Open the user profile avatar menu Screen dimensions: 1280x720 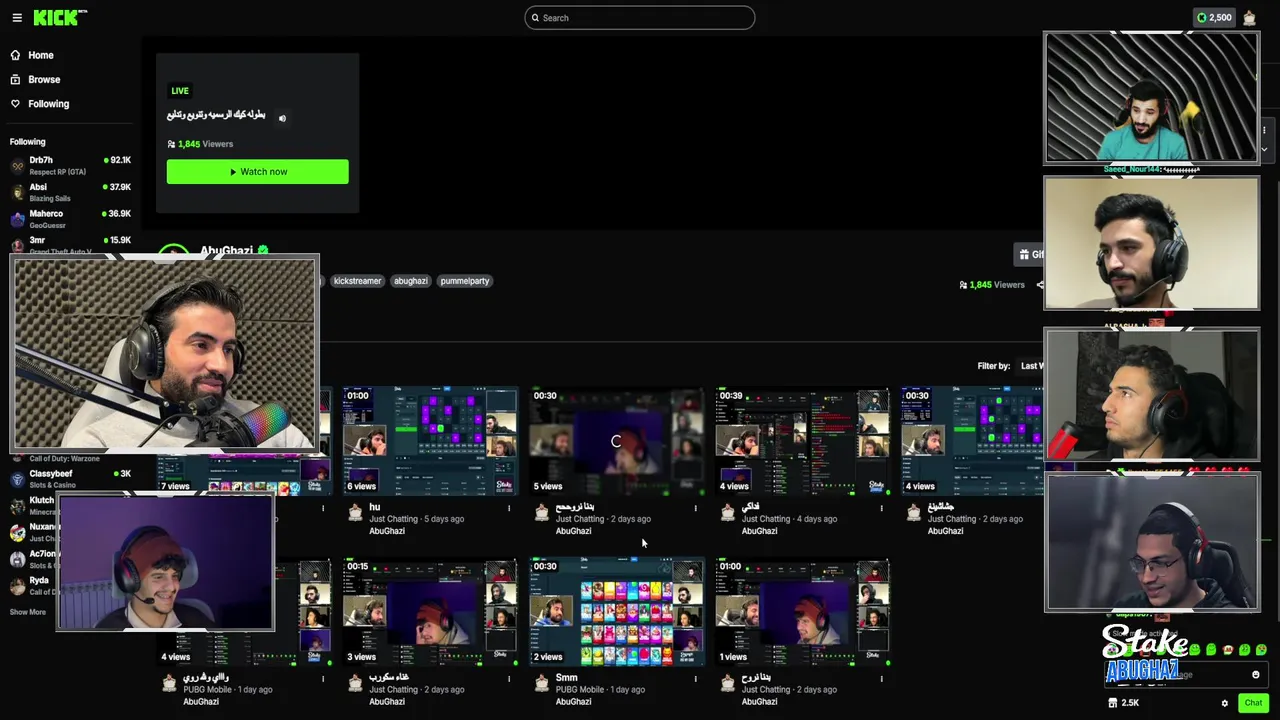(1250, 17)
